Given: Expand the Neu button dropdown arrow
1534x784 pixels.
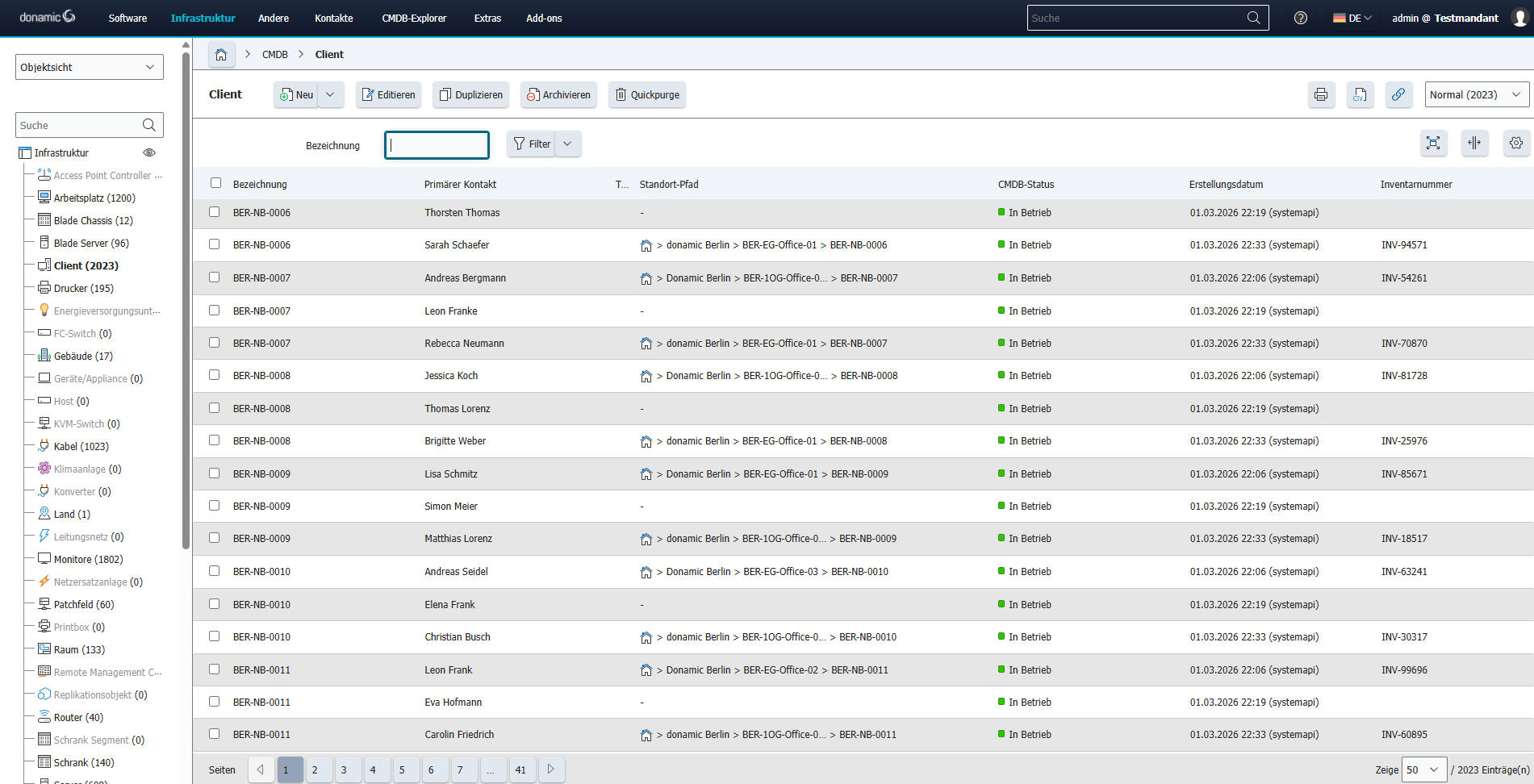Looking at the screenshot, I should [x=330, y=94].
